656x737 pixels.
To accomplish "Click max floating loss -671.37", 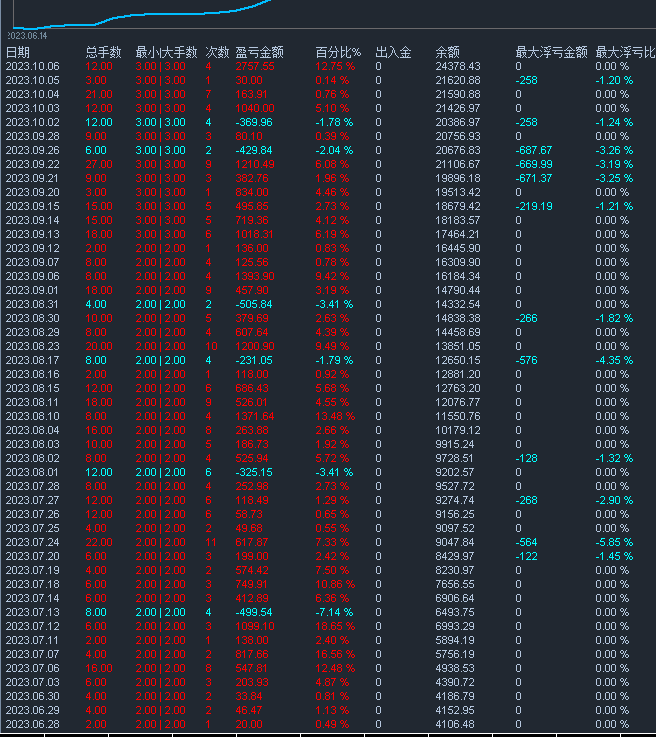I will 534,178.
